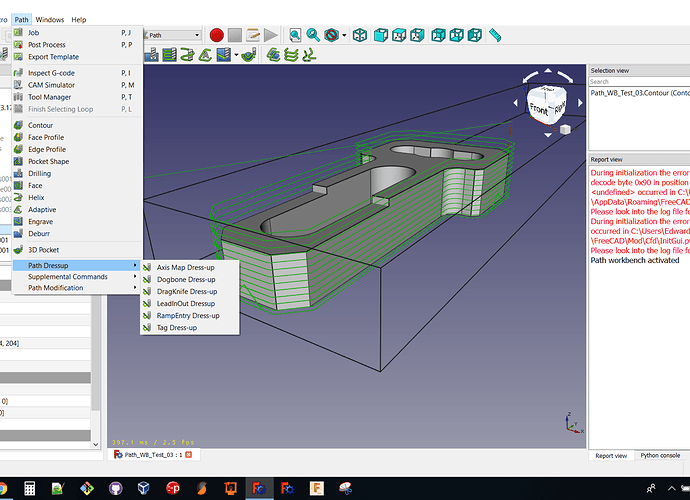
Task: Click the Engrave toolbar icon
Action: [x=224, y=55]
